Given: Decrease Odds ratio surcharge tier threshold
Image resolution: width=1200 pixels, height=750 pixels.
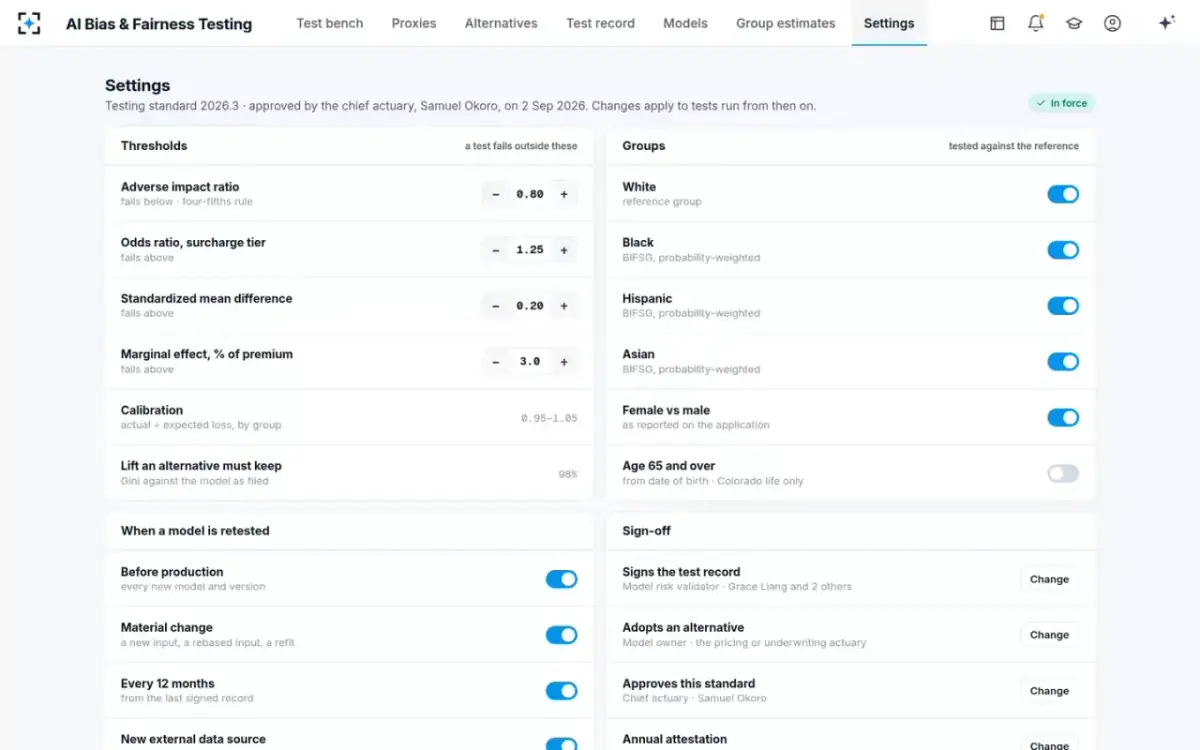Looking at the screenshot, I should 496,250.
